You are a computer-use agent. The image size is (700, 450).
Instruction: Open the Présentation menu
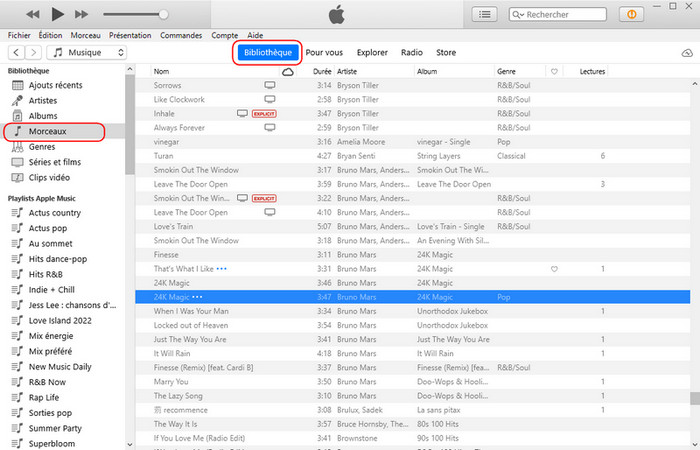pyautogui.click(x=129, y=35)
